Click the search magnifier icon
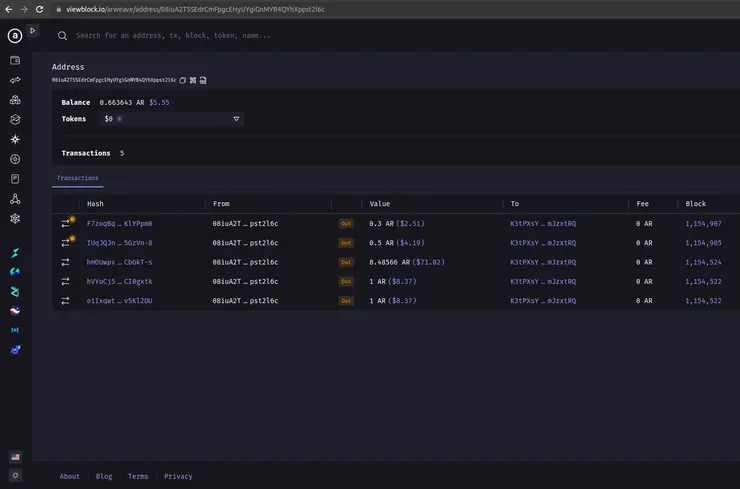Screen dimensions: 740x489 tap(62, 36)
